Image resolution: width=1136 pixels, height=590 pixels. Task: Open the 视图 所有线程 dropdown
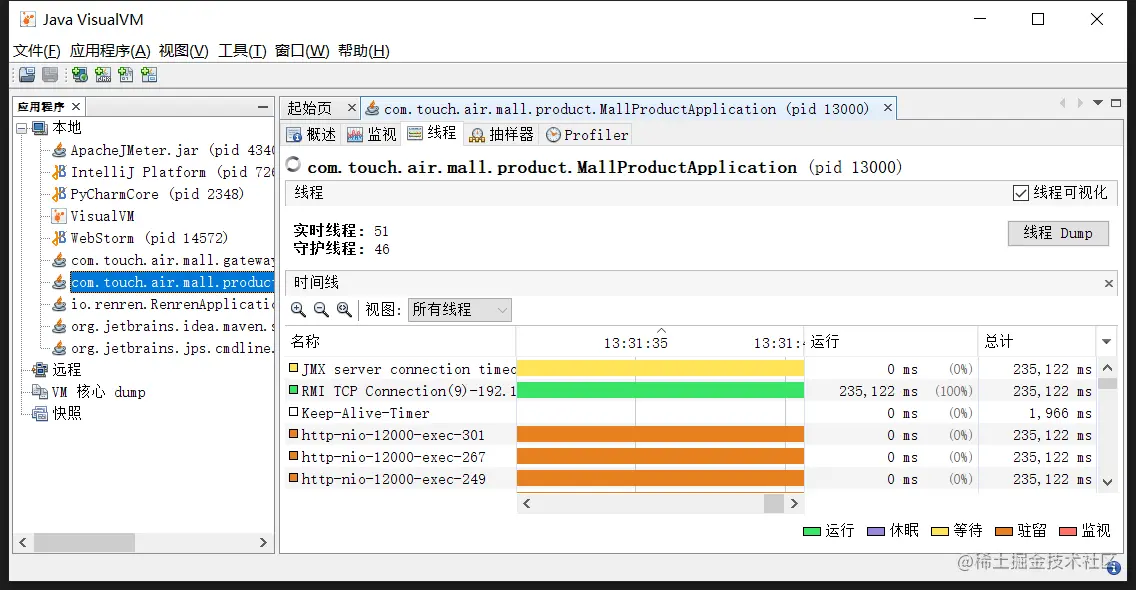pyautogui.click(x=459, y=309)
